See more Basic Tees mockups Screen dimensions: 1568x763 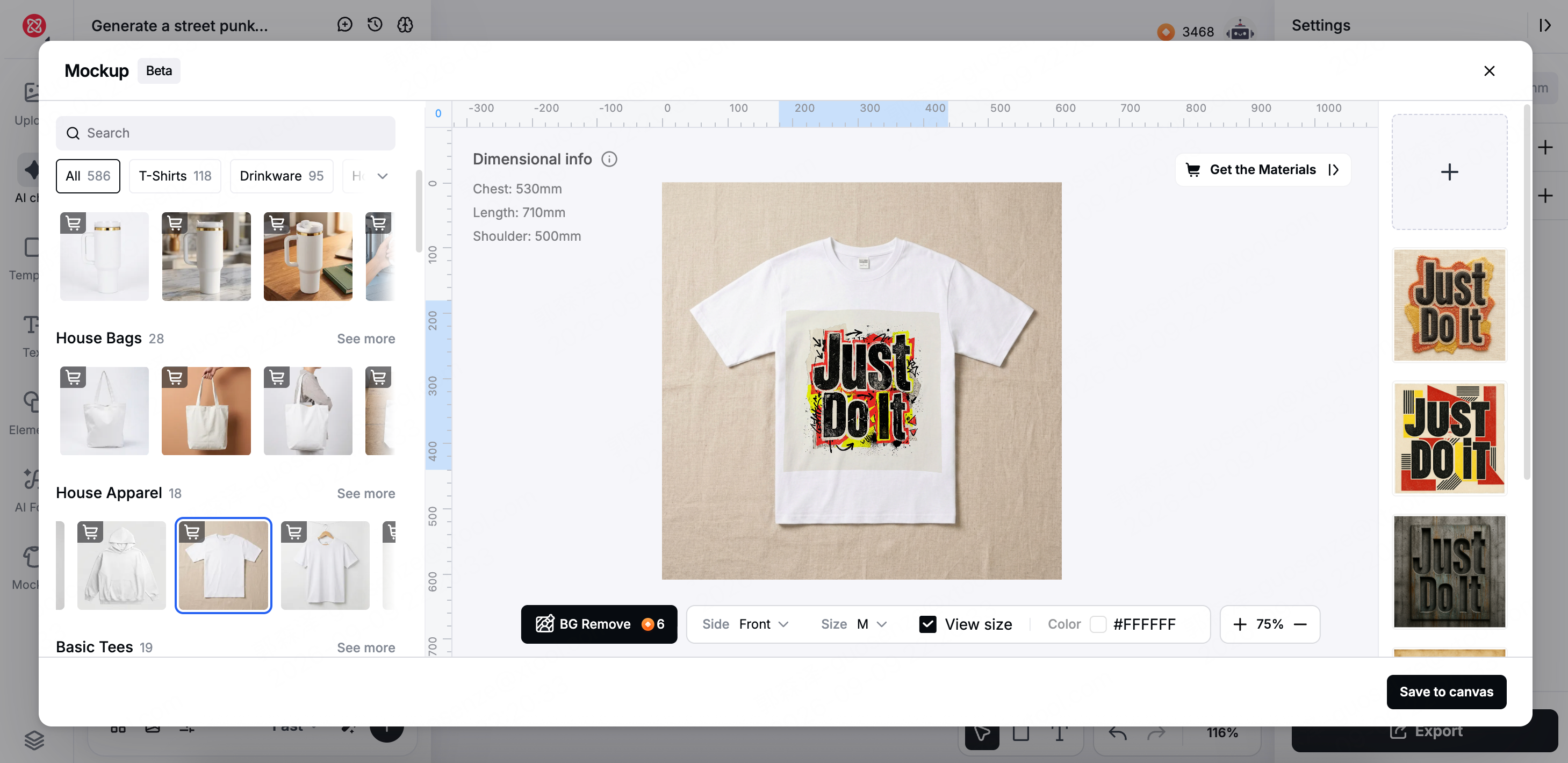coord(365,648)
